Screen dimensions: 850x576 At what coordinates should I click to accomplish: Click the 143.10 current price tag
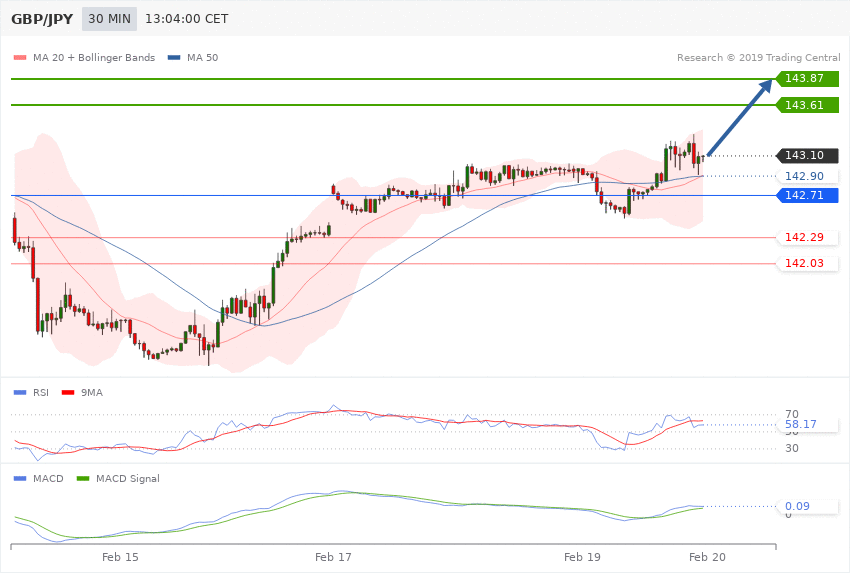point(808,156)
